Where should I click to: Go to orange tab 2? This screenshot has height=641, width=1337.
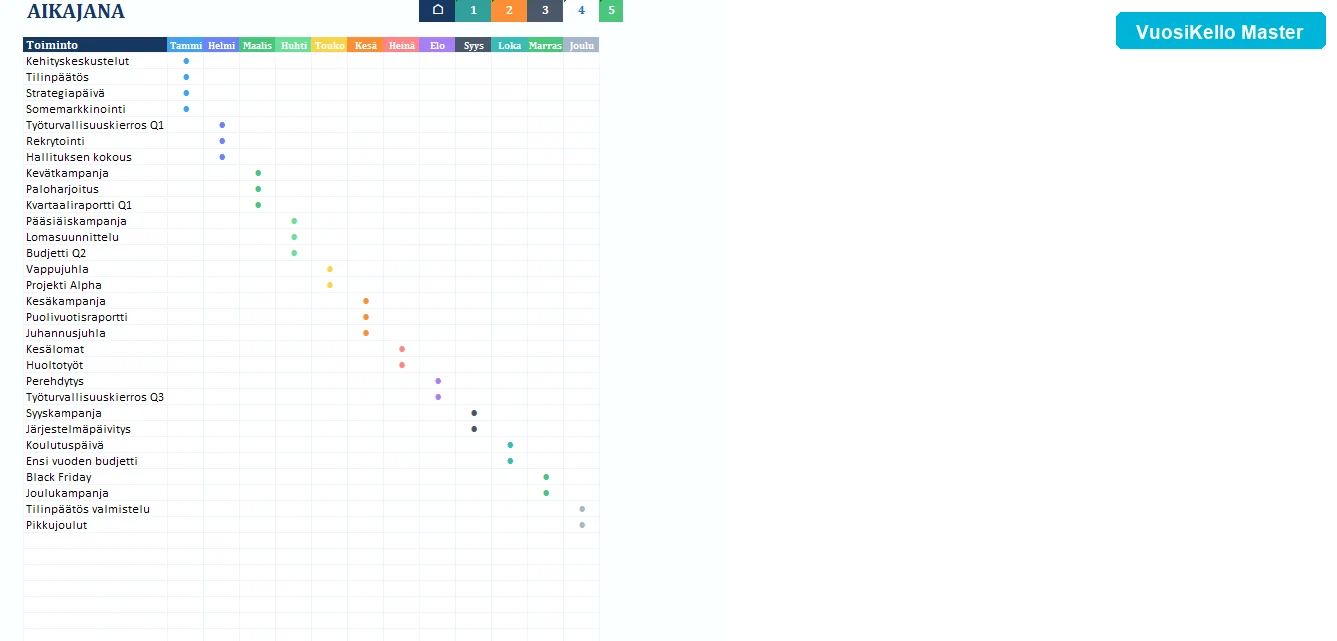(509, 11)
